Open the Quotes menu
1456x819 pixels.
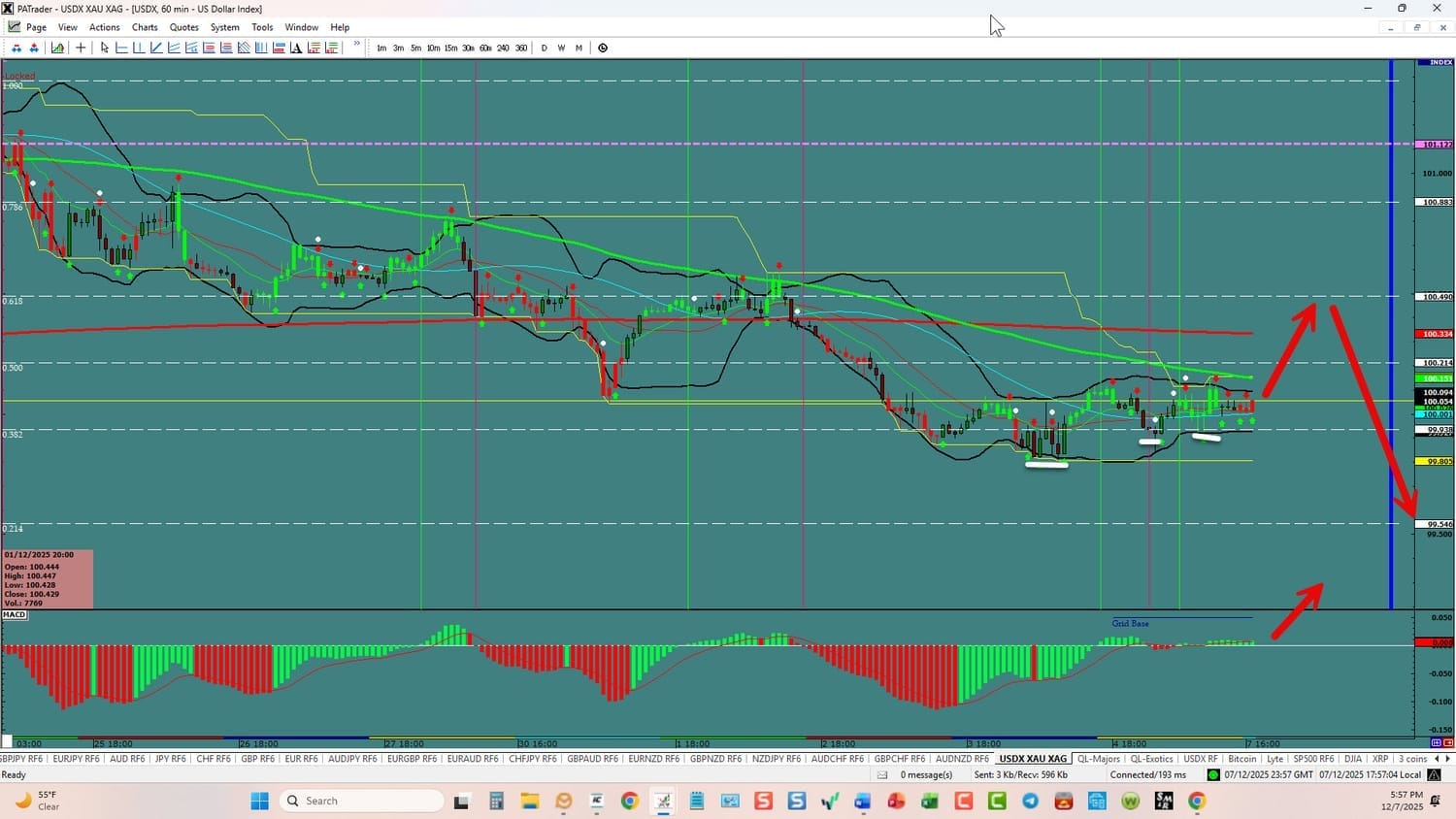[183, 27]
